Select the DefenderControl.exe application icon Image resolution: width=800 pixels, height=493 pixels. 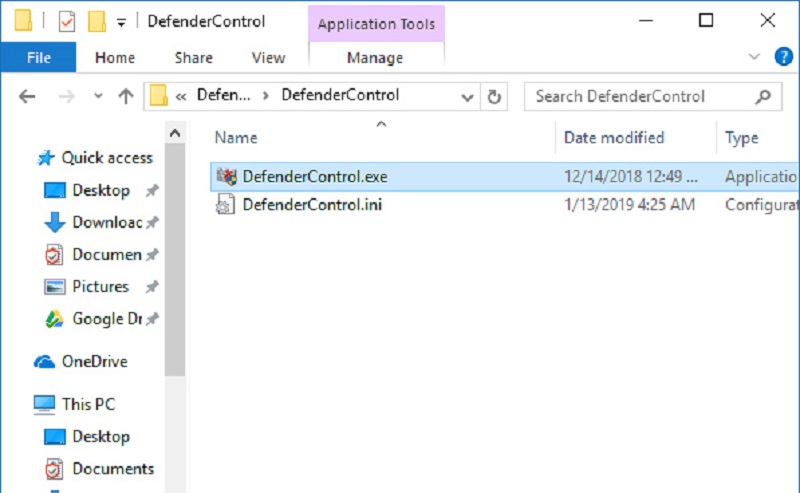(227, 177)
